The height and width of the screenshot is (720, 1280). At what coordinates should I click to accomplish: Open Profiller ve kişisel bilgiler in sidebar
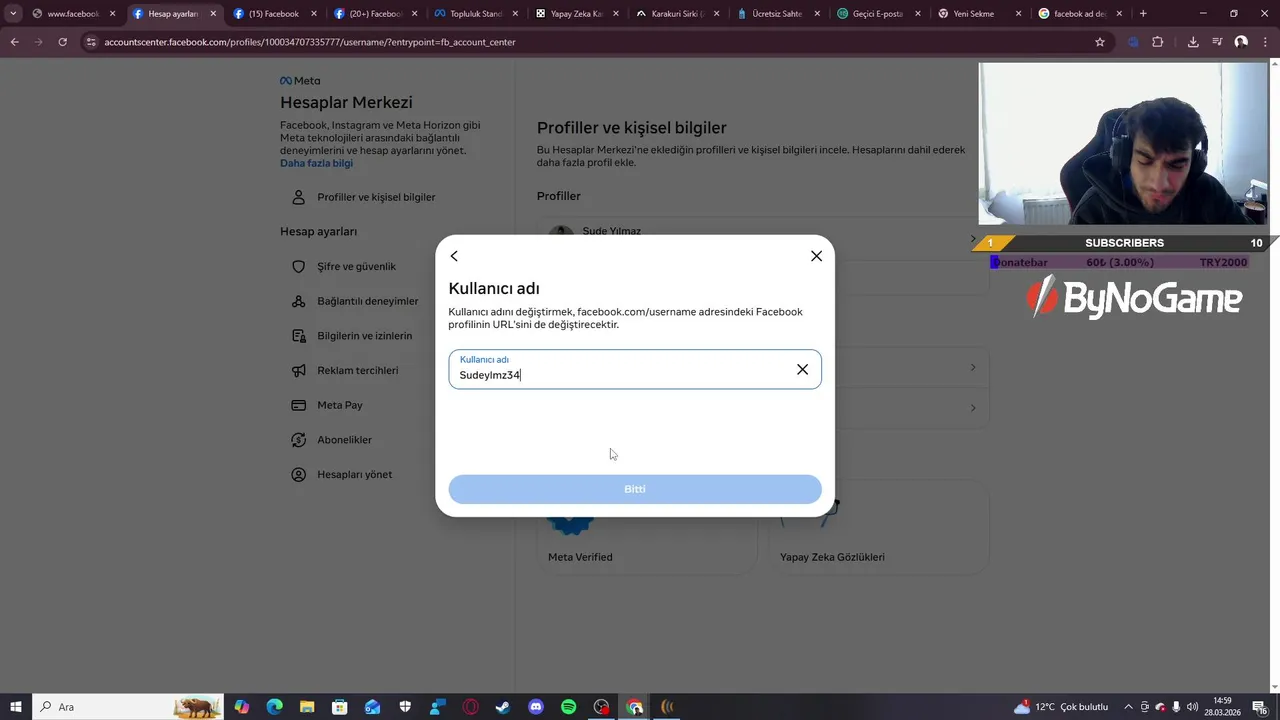click(x=375, y=197)
